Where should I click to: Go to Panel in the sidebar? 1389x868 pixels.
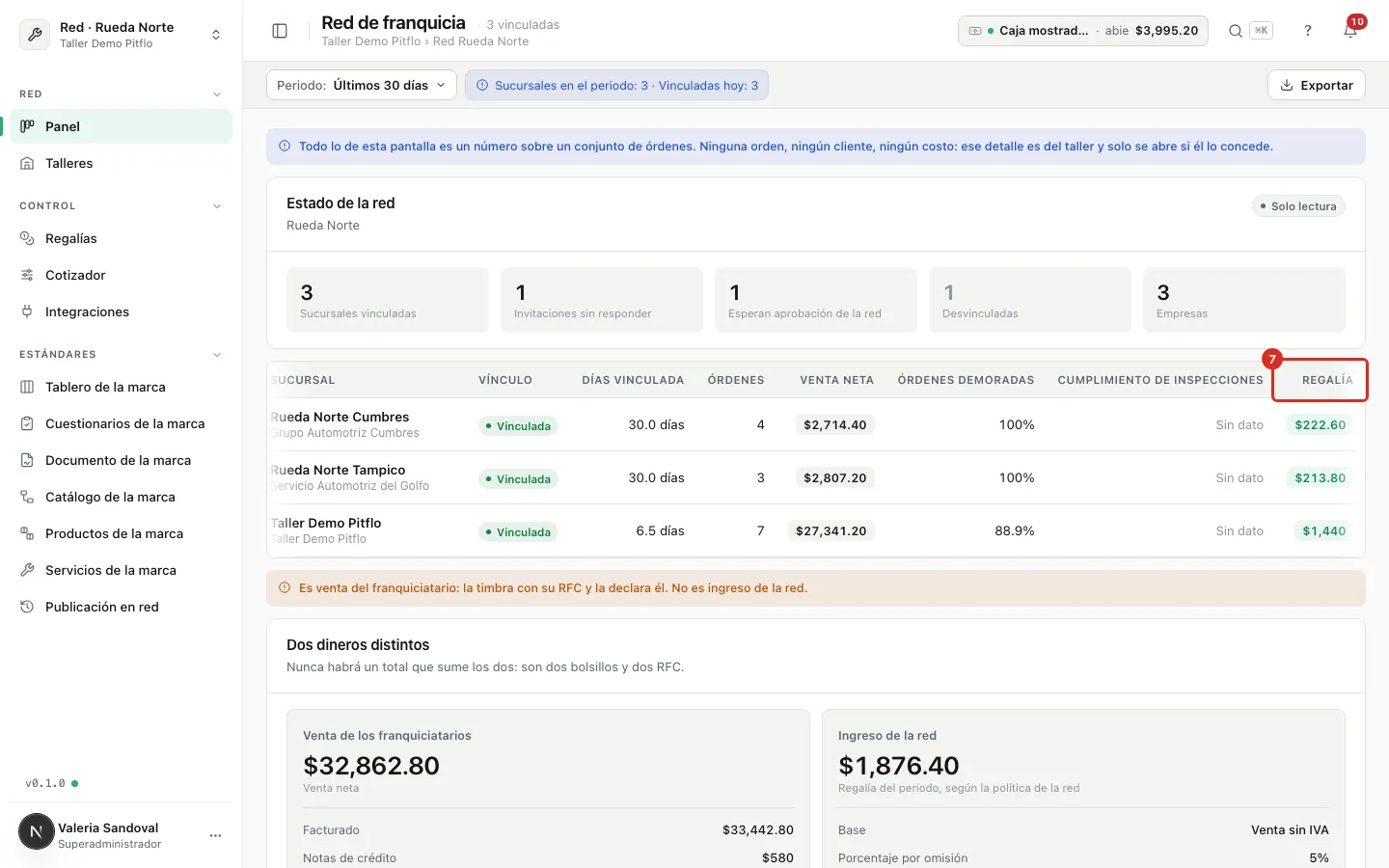122,126
